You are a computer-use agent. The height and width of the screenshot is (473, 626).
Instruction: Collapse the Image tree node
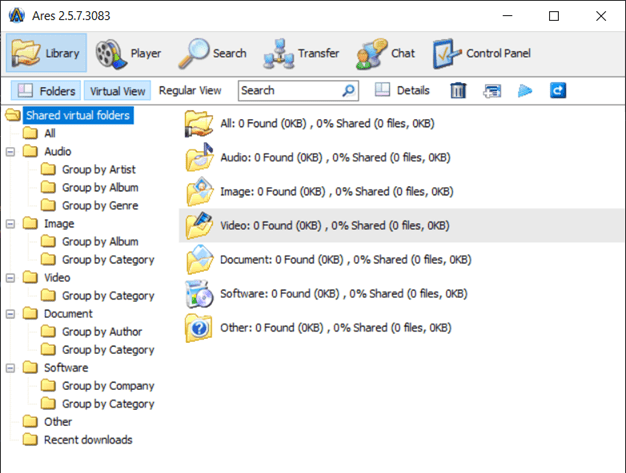[x=10, y=224]
